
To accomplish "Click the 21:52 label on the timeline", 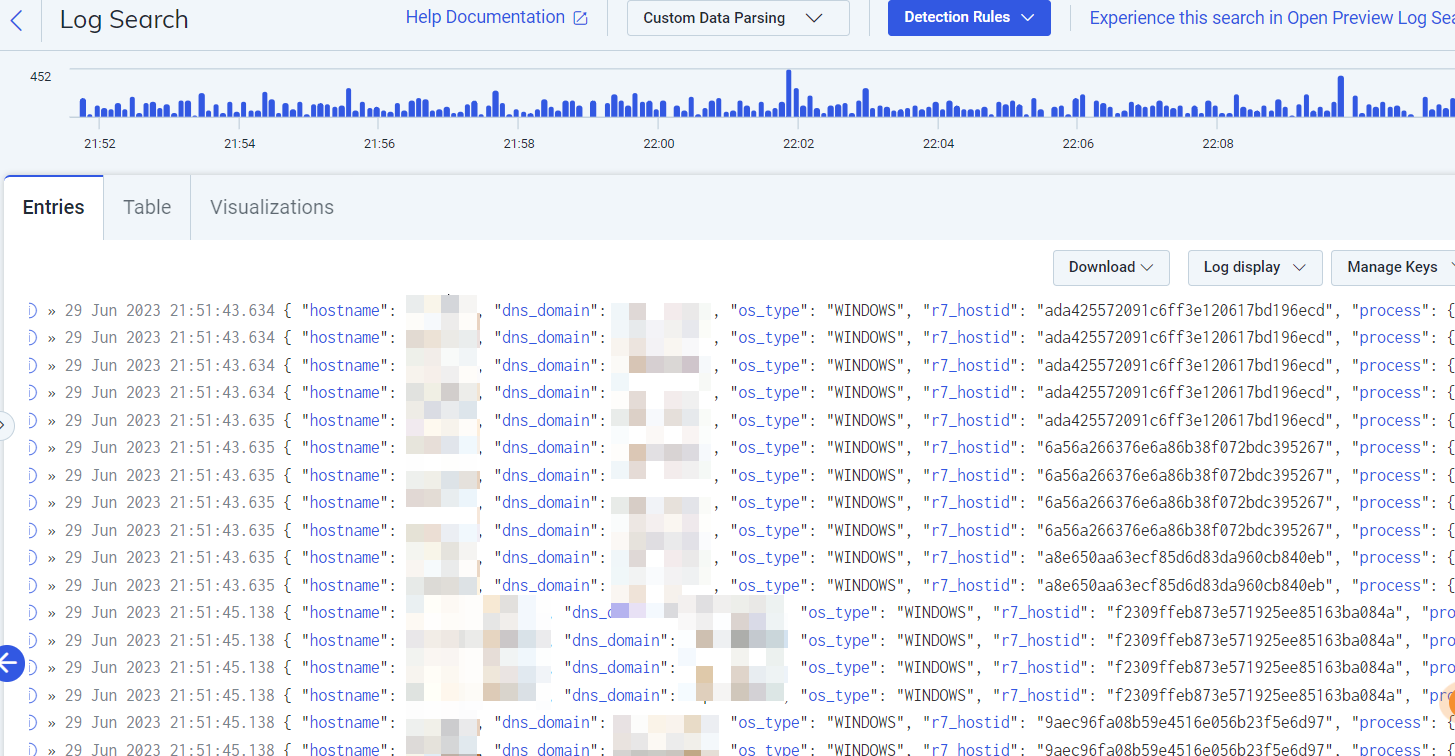I will [100, 144].
